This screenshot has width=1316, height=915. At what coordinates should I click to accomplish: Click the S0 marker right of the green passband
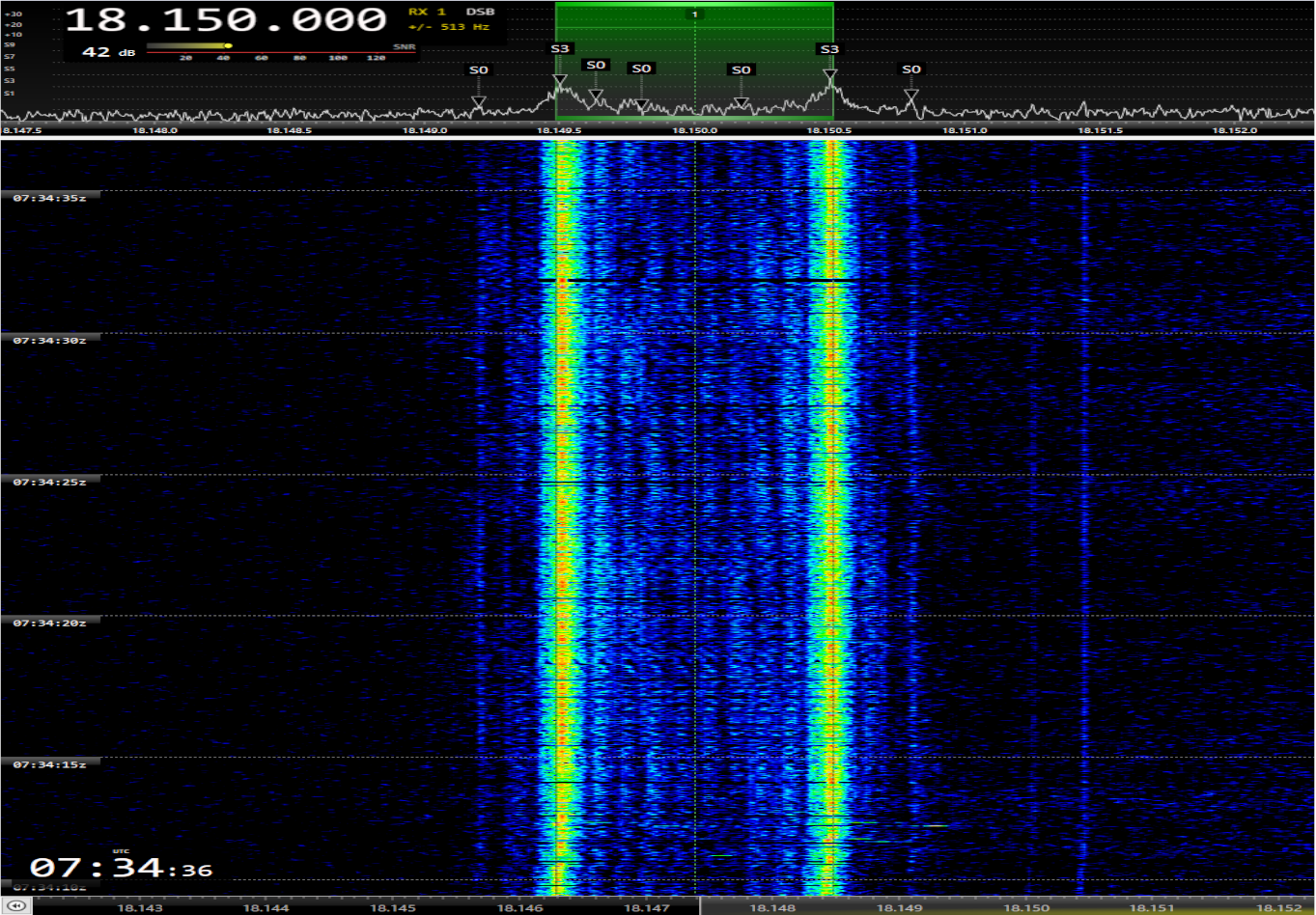(x=910, y=69)
